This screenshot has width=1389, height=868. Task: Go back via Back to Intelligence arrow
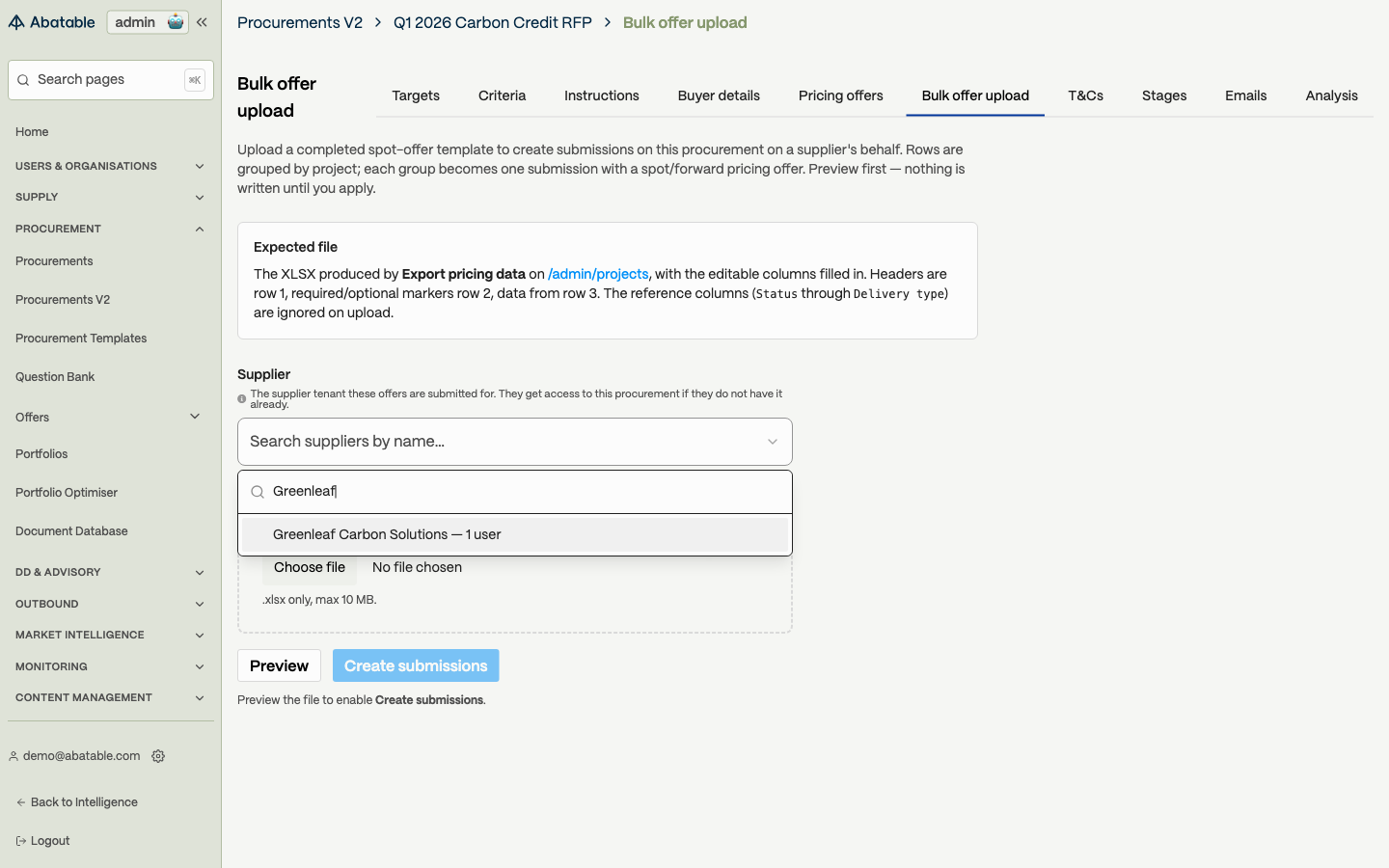point(20,802)
